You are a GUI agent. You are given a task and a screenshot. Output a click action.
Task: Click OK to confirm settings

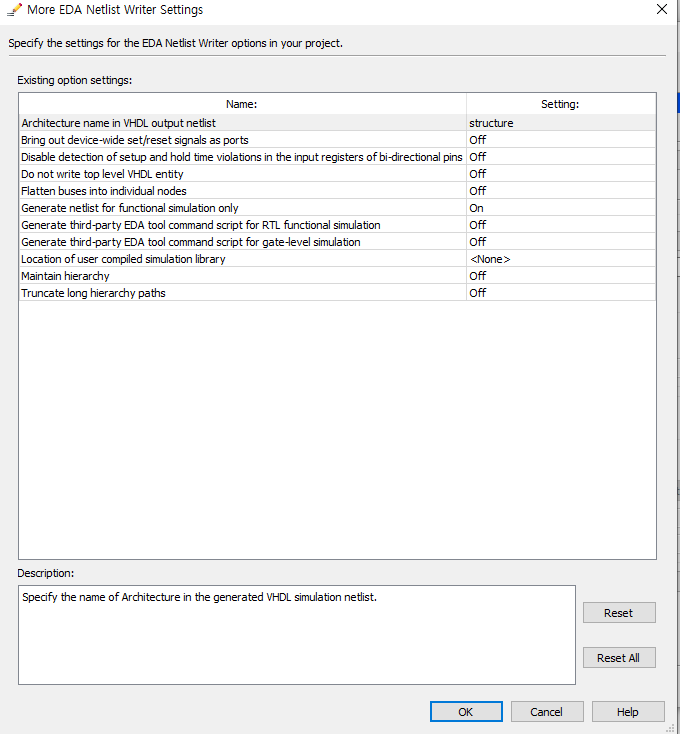tap(466, 712)
